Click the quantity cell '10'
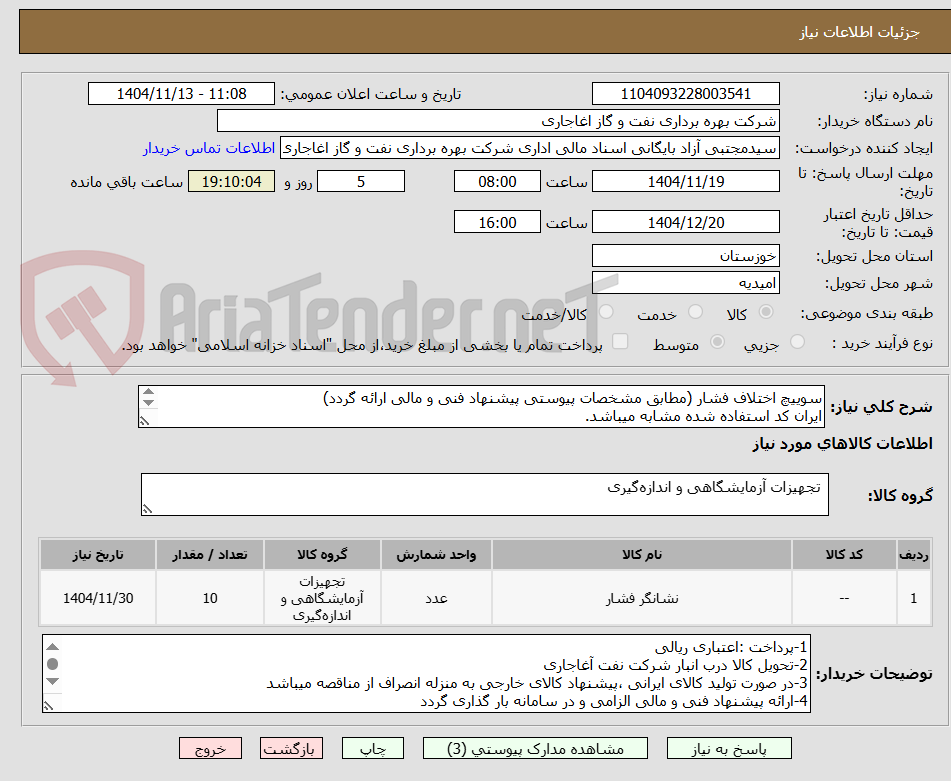The height and width of the screenshot is (781, 951). pos(210,598)
